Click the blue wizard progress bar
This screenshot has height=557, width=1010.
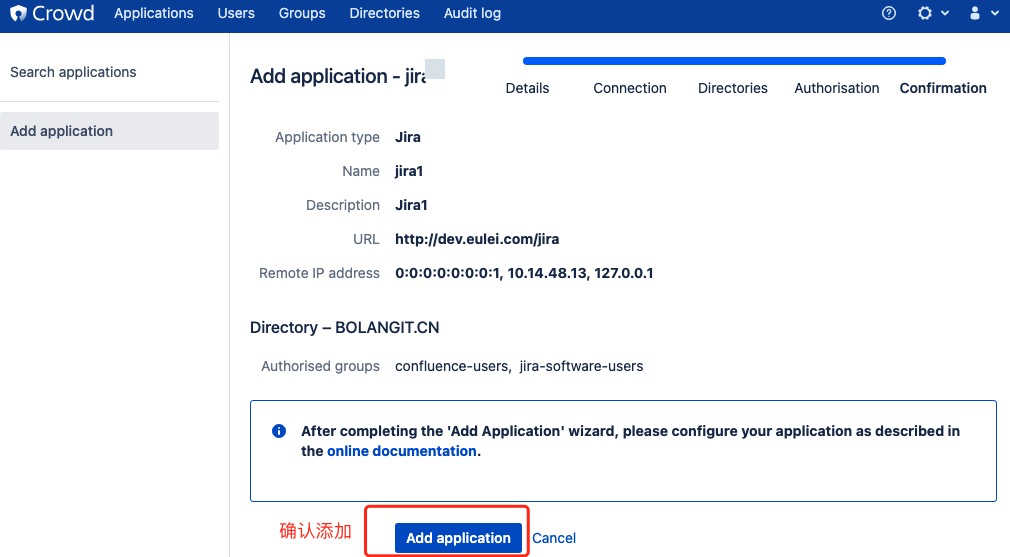734,61
